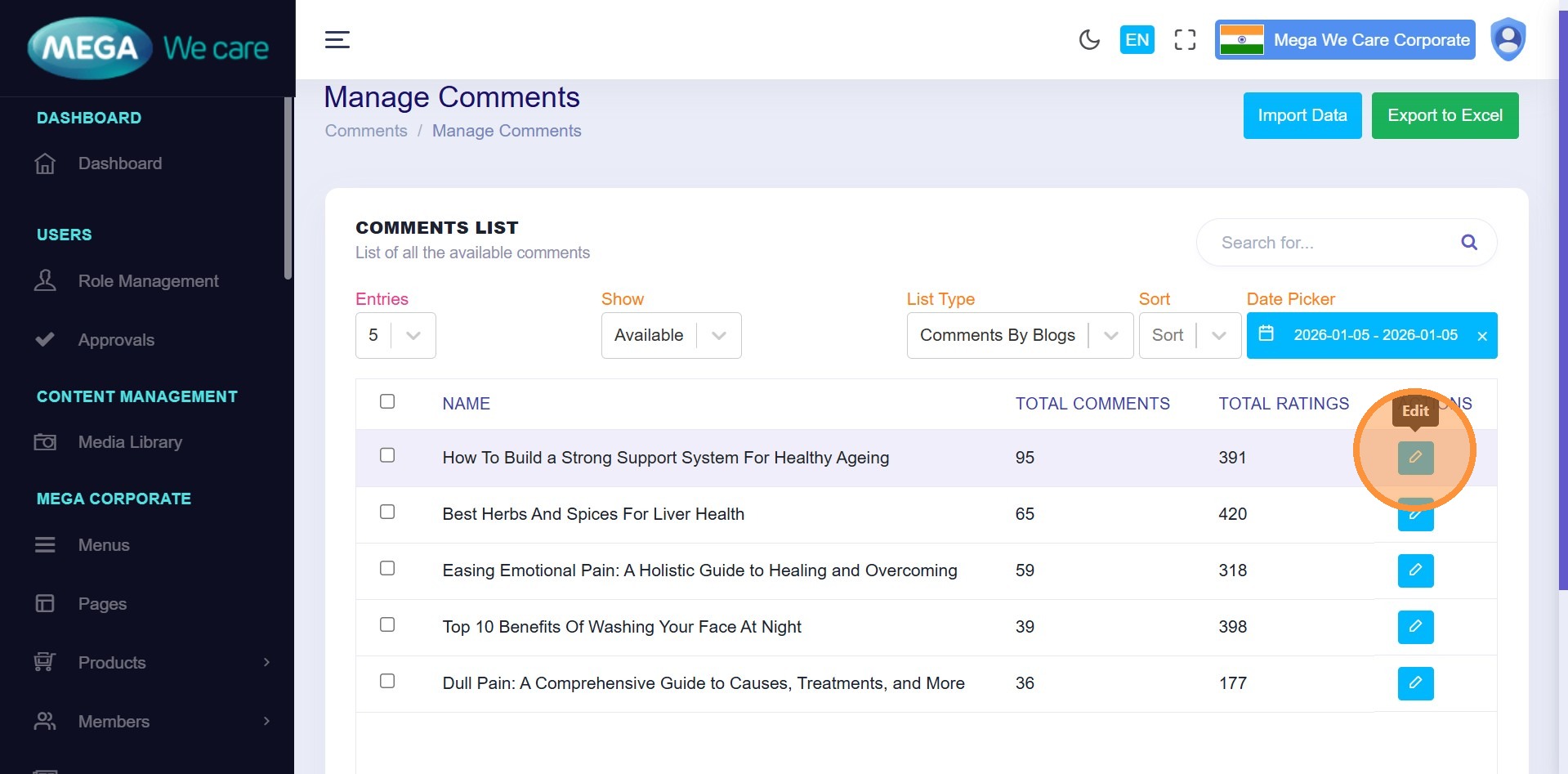Select all rows with header checkbox
The image size is (1568, 774).
(x=387, y=401)
